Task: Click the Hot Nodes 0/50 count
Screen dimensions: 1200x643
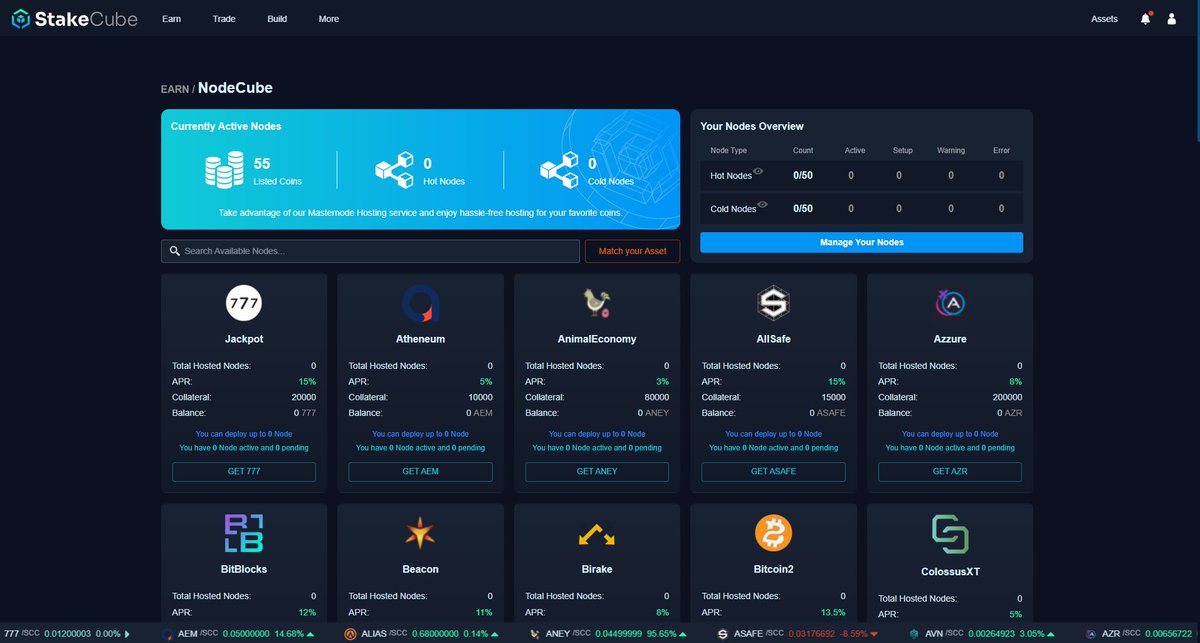Action: click(802, 175)
